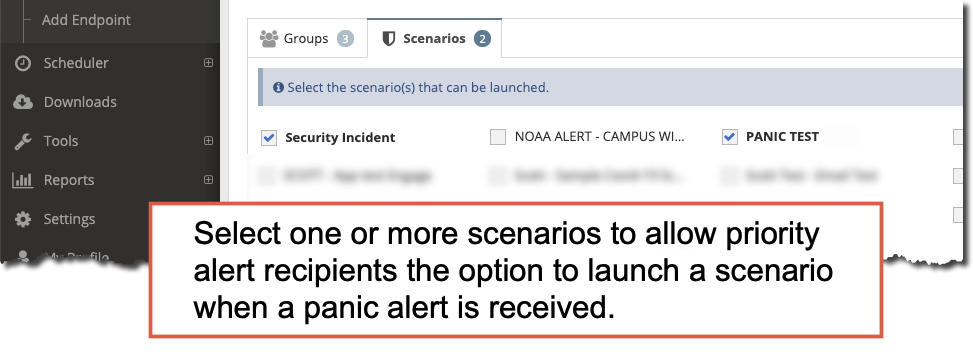This screenshot has width=973, height=363.
Task: Expand the Scheduler sidebar submenu
Action: pyautogui.click(x=208, y=63)
